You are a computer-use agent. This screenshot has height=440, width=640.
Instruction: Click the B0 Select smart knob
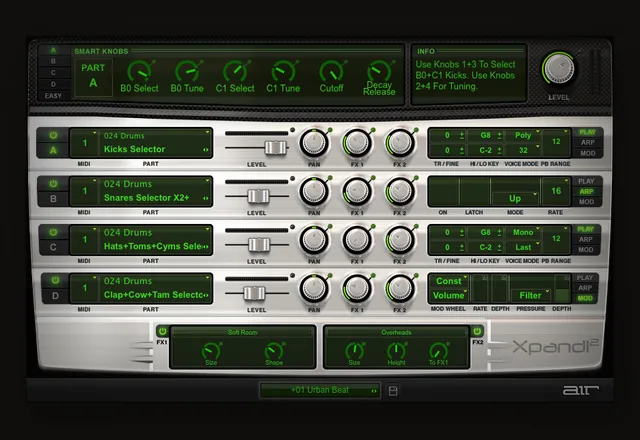click(x=140, y=72)
